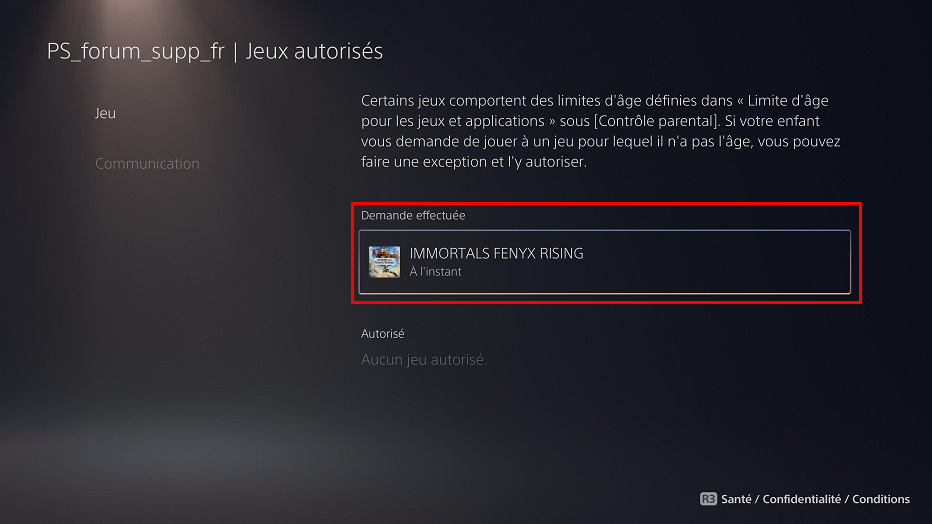Click the "Autorisé" section heading
The width and height of the screenshot is (932, 524).
[x=382, y=334]
